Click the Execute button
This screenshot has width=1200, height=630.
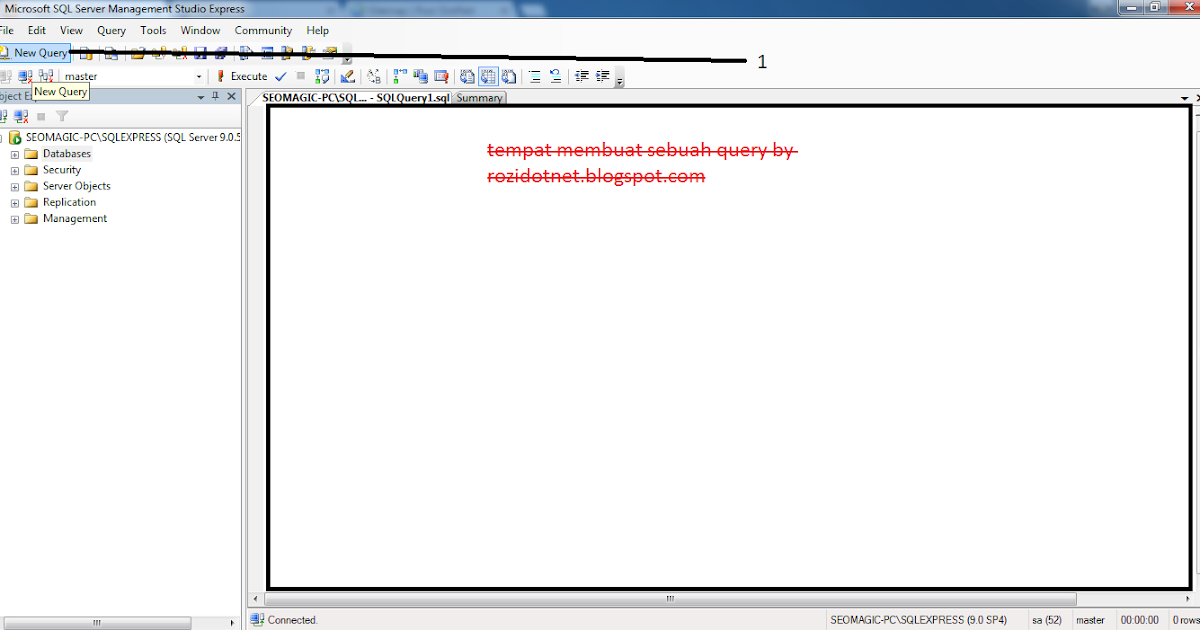(x=248, y=76)
